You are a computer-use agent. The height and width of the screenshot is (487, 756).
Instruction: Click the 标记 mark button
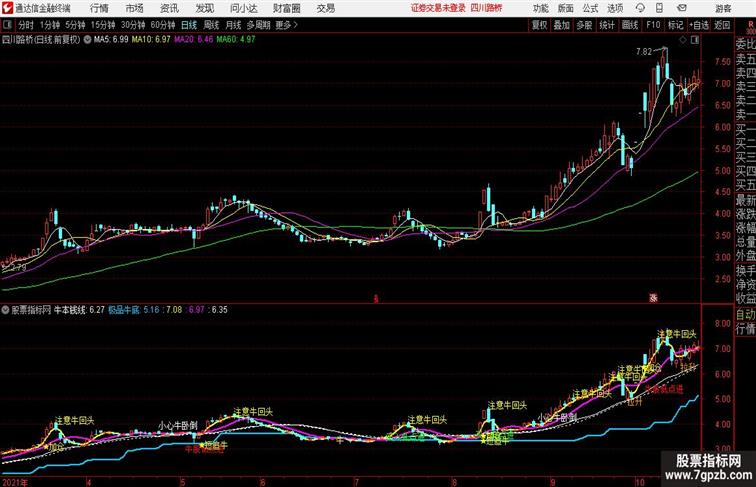[x=675, y=25]
